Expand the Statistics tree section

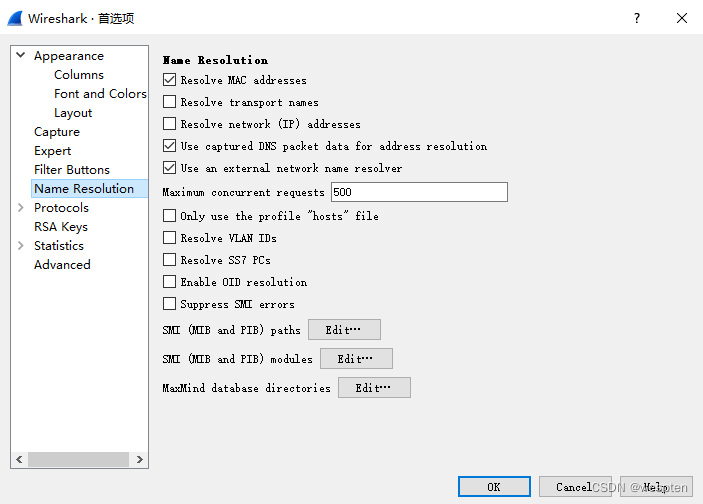[21, 246]
